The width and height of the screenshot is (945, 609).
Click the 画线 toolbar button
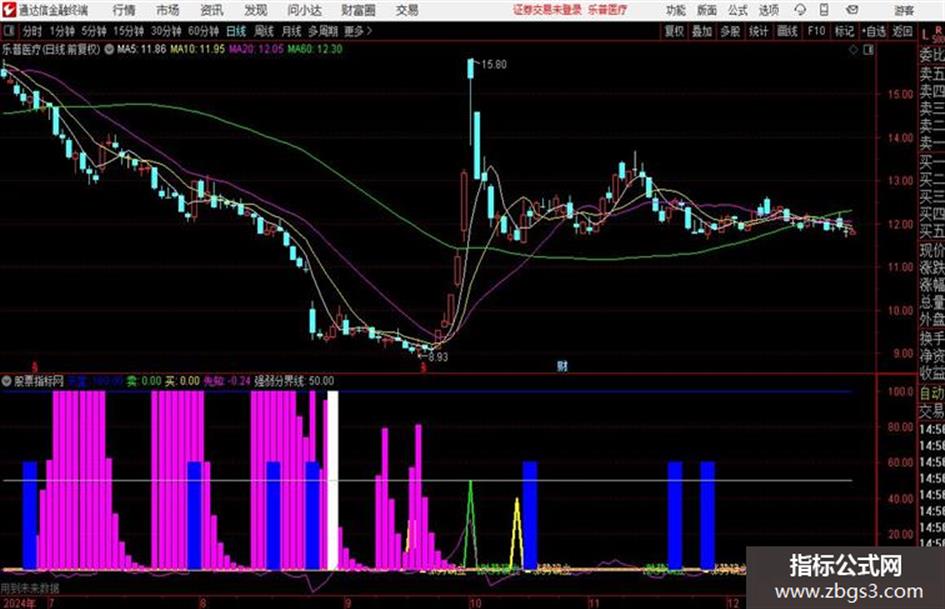787,31
